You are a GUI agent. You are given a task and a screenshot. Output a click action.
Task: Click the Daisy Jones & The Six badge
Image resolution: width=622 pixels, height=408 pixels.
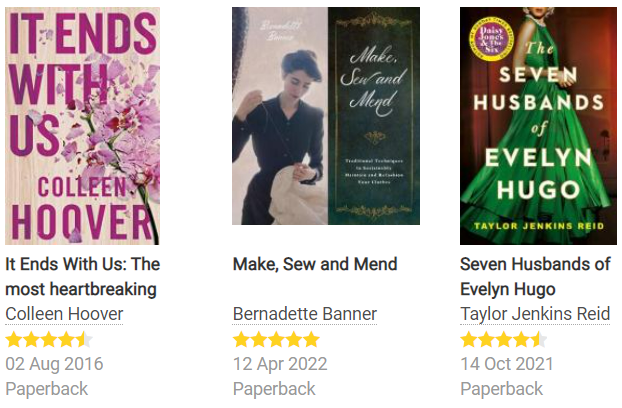pos(491,39)
